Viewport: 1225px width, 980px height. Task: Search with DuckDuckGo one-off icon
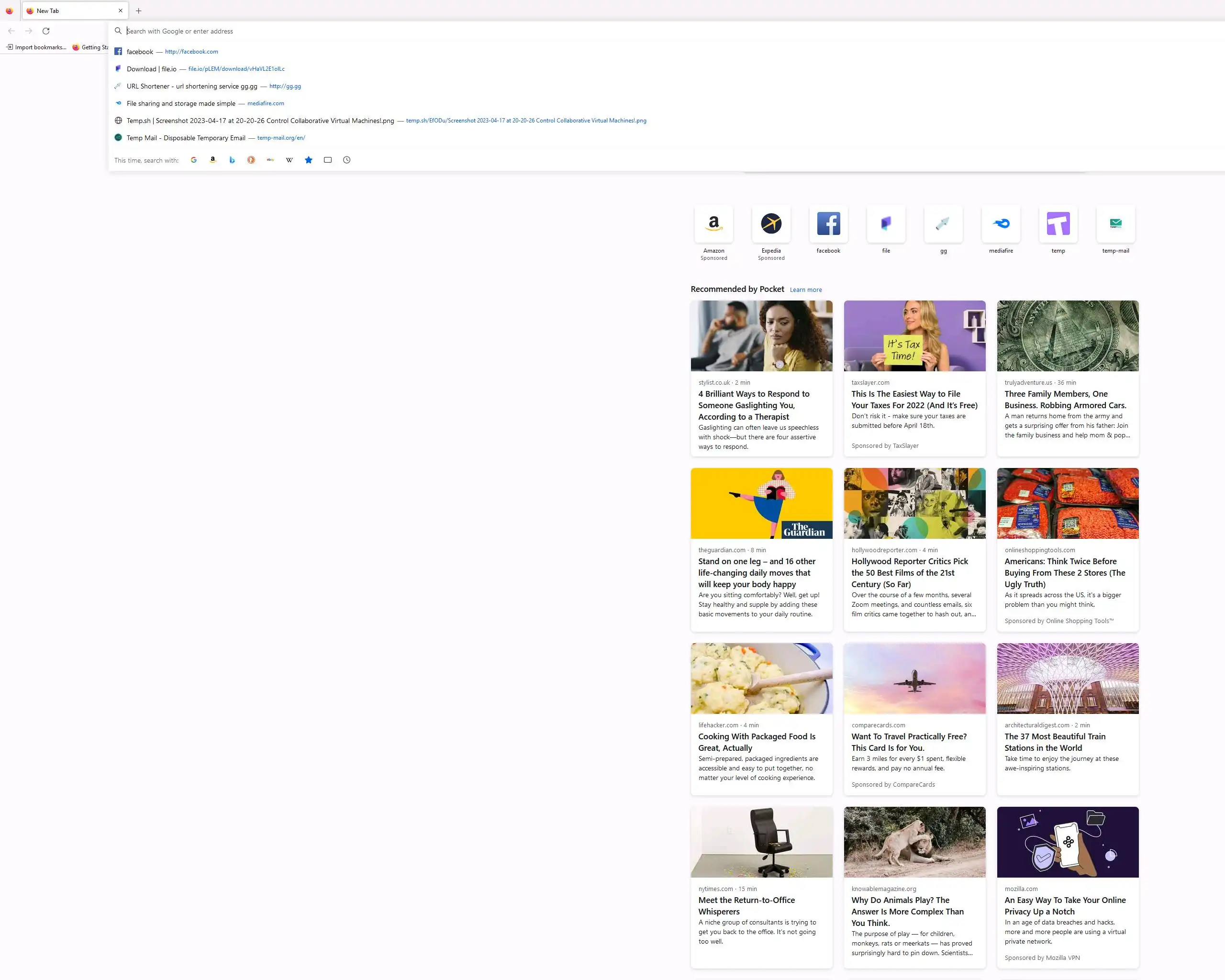pos(251,160)
